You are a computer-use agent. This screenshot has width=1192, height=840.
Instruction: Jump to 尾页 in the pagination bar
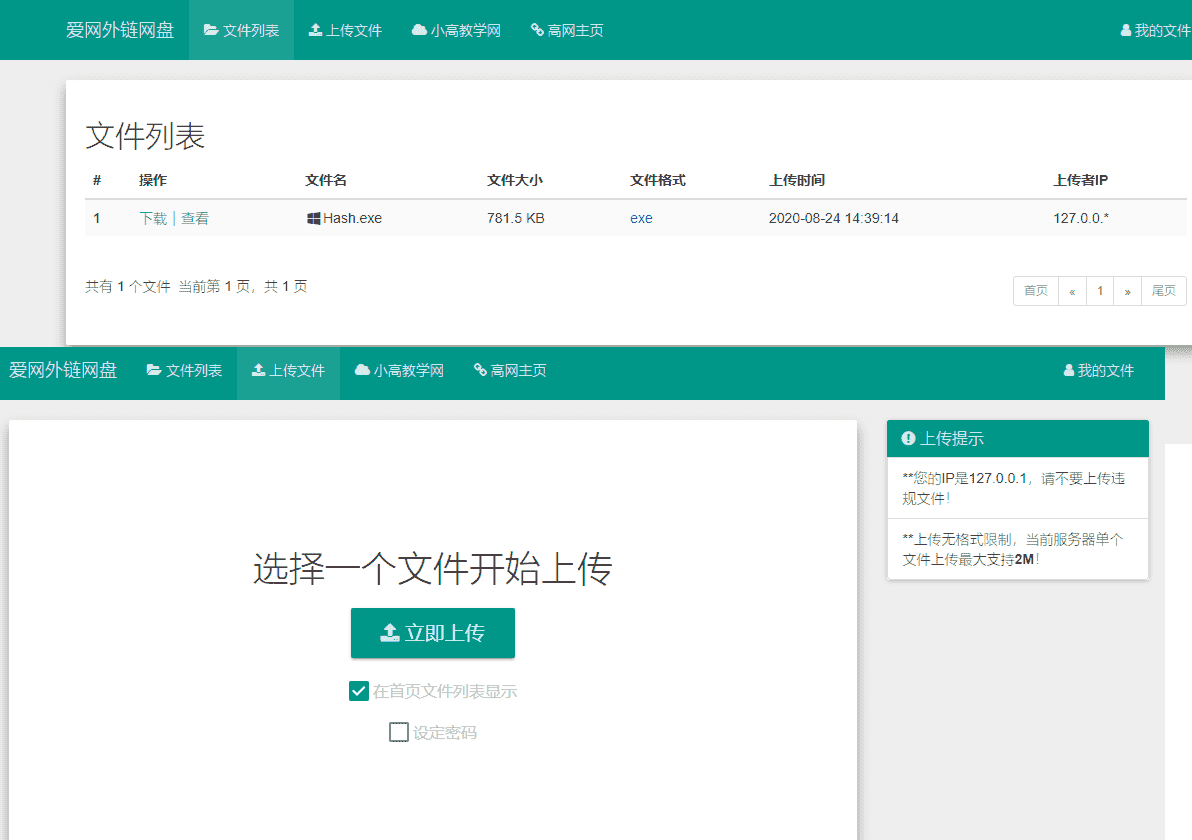tap(1164, 290)
